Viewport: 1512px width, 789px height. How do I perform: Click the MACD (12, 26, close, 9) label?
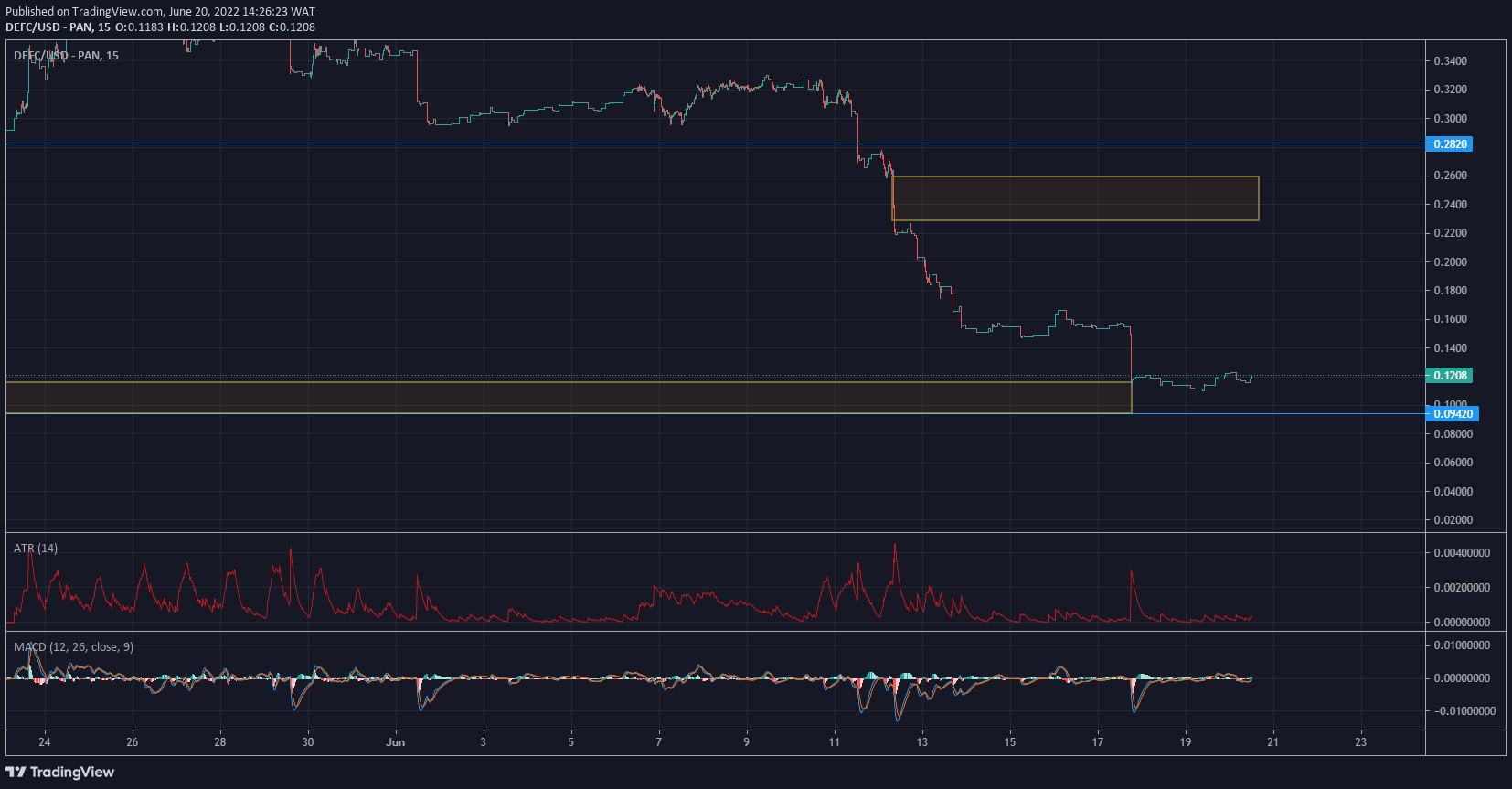(x=73, y=647)
